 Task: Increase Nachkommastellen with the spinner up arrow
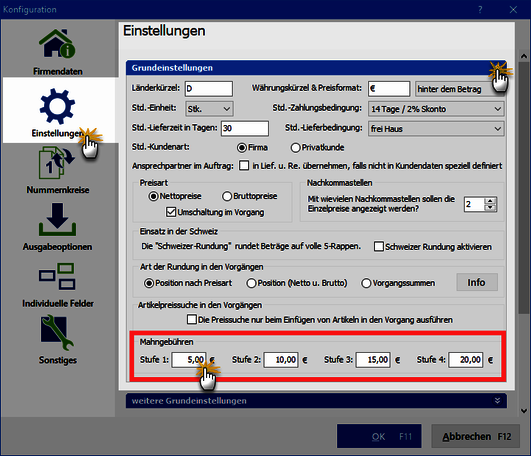click(490, 201)
